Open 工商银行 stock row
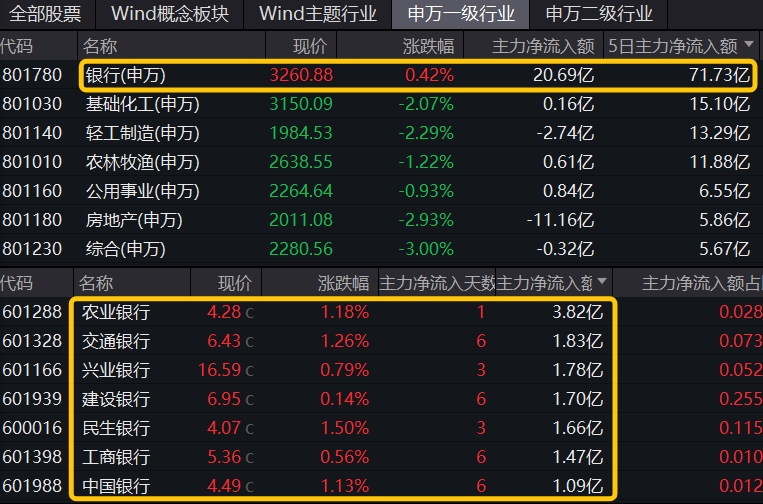 click(382, 456)
